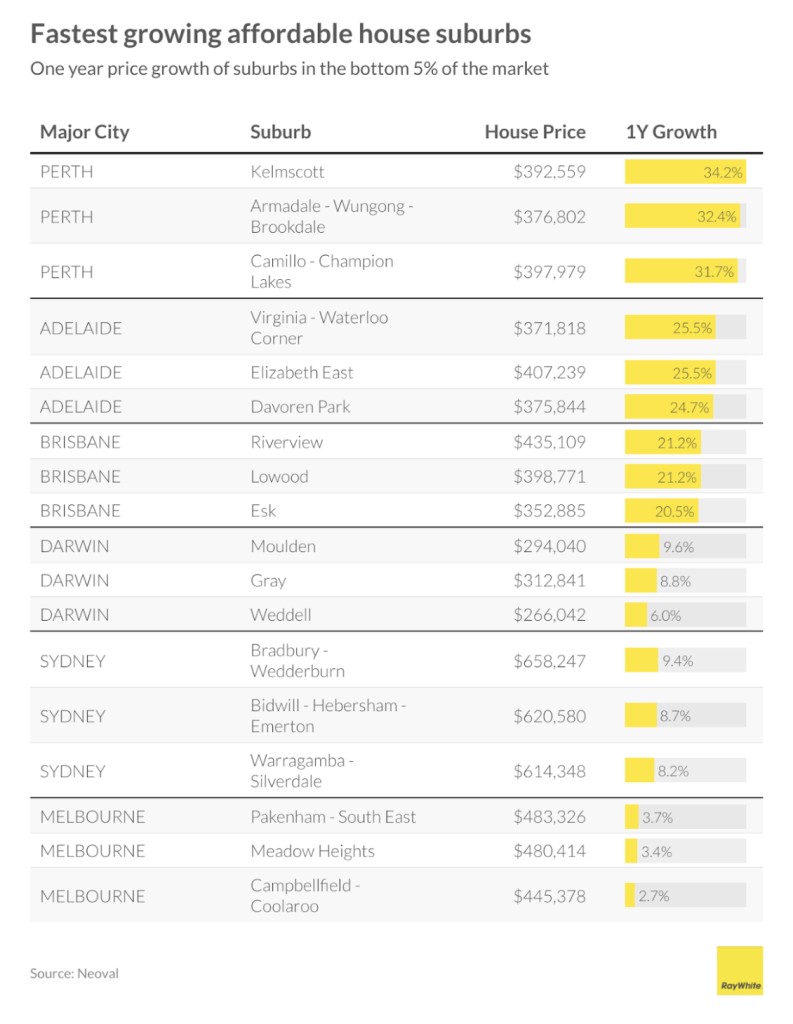Select the Campbellfield - Coolaroo suburb
Viewport: 793px width, 1024px height.
pyautogui.click(x=305, y=896)
